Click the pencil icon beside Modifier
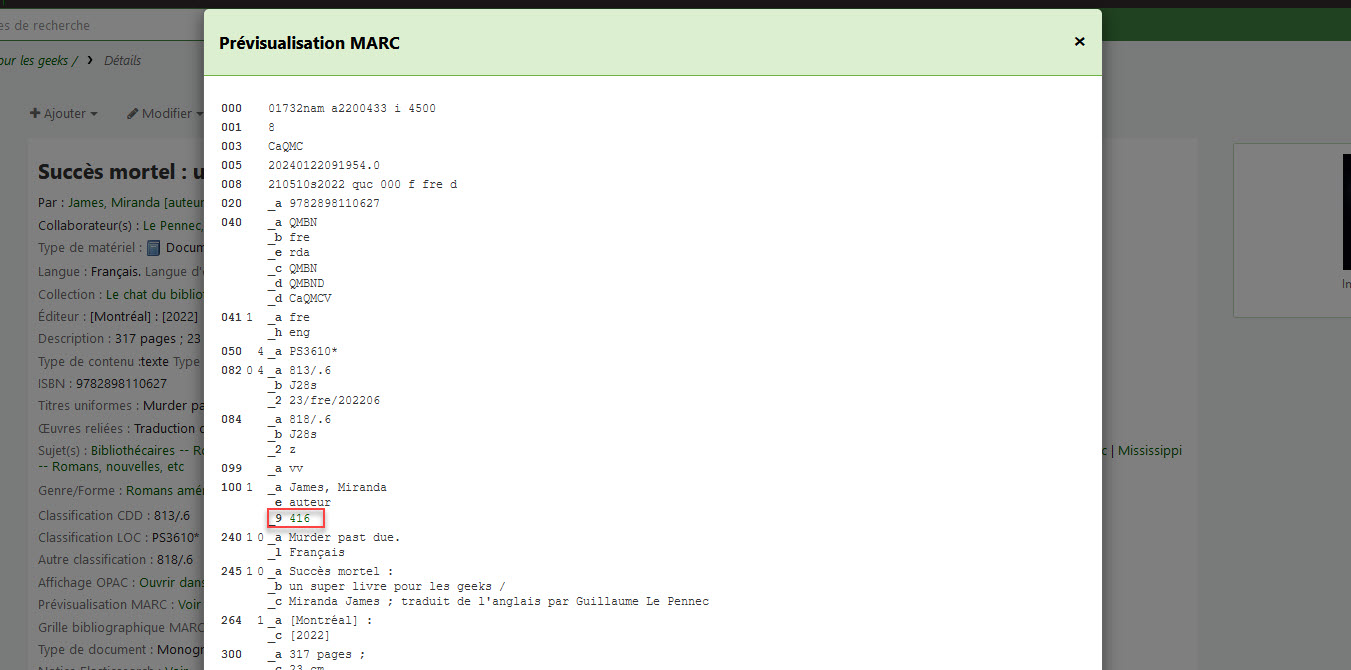 [x=132, y=114]
